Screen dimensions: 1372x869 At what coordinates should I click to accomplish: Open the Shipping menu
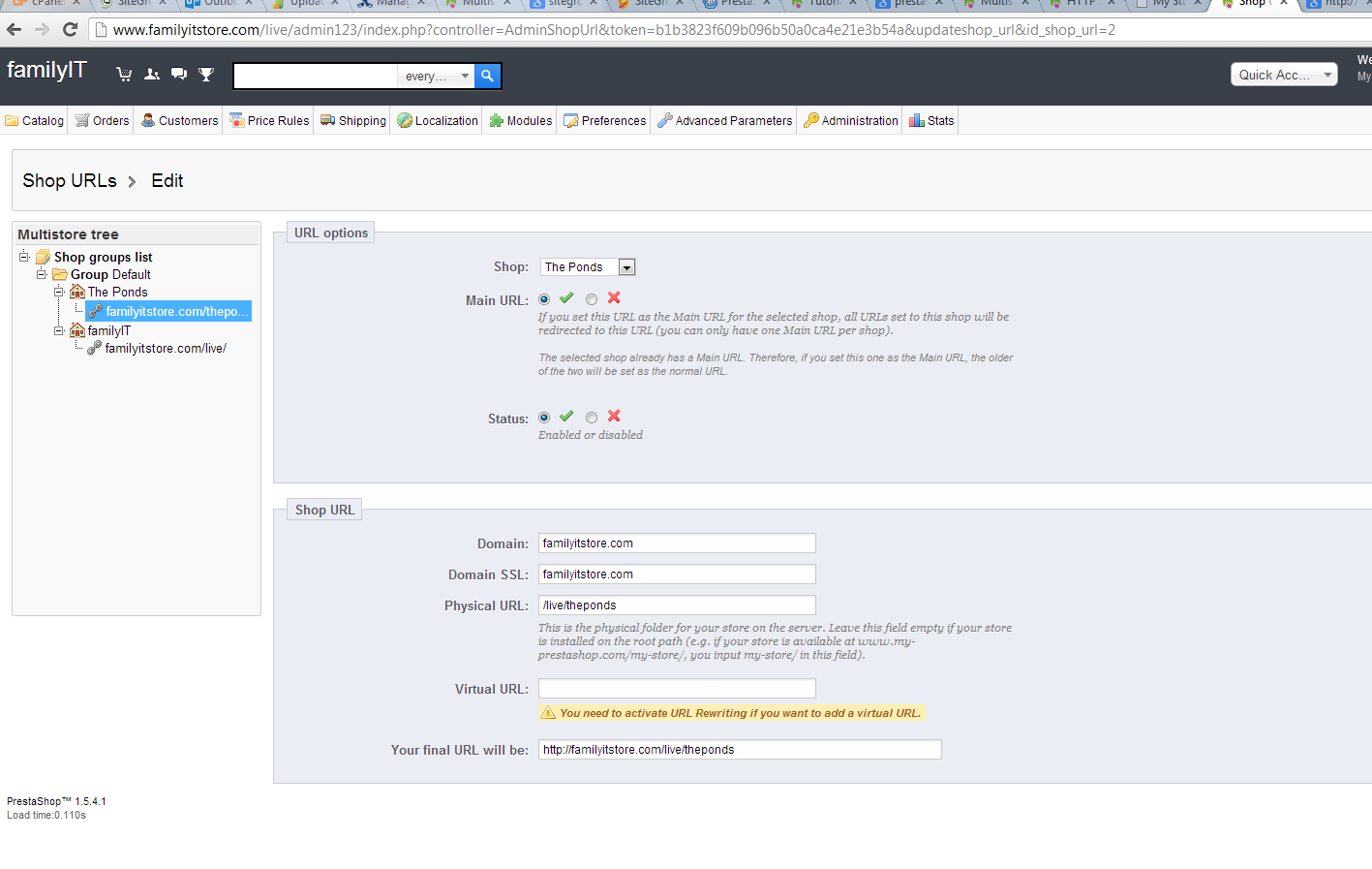pyautogui.click(x=353, y=121)
